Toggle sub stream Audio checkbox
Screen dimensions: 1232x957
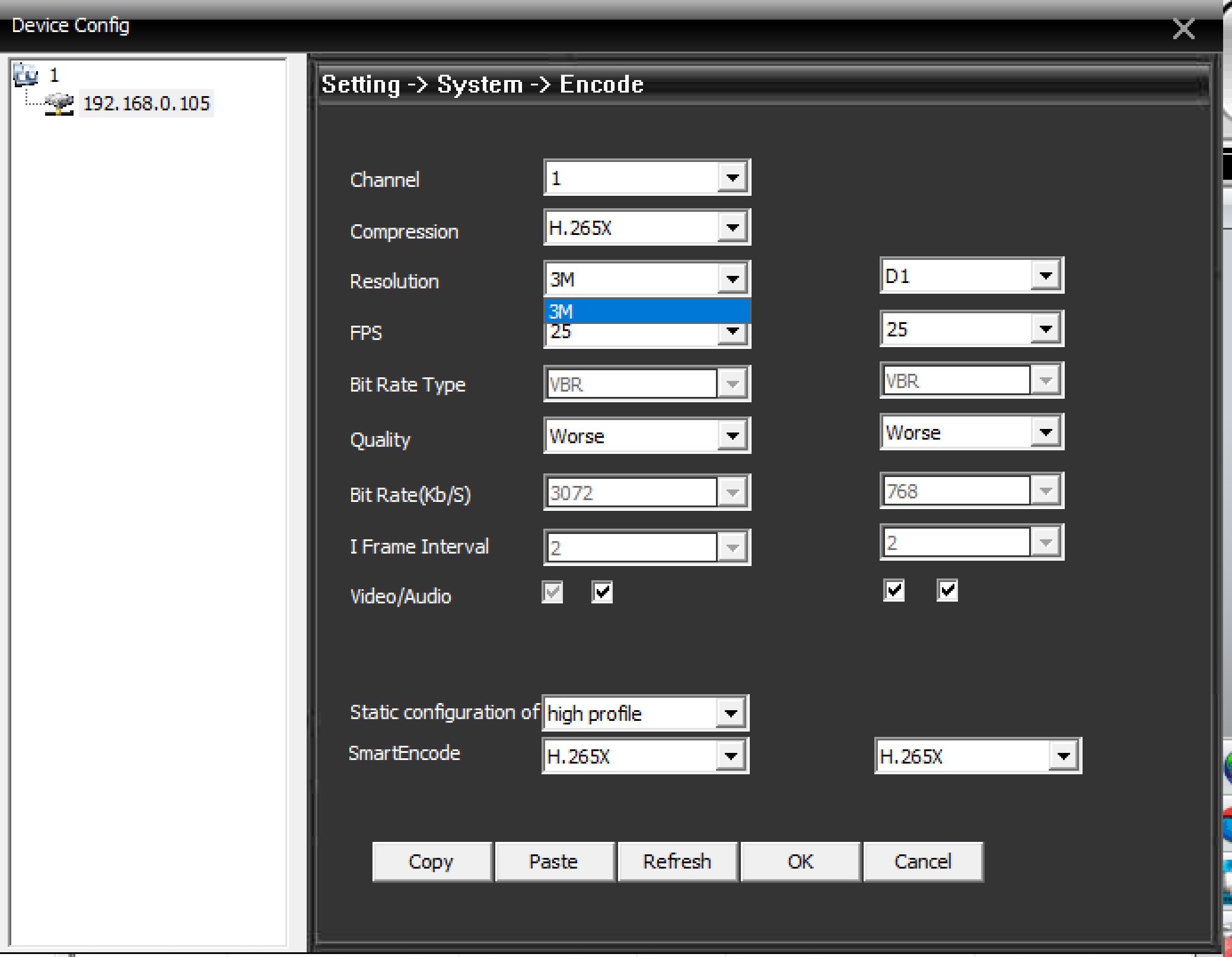pos(947,590)
